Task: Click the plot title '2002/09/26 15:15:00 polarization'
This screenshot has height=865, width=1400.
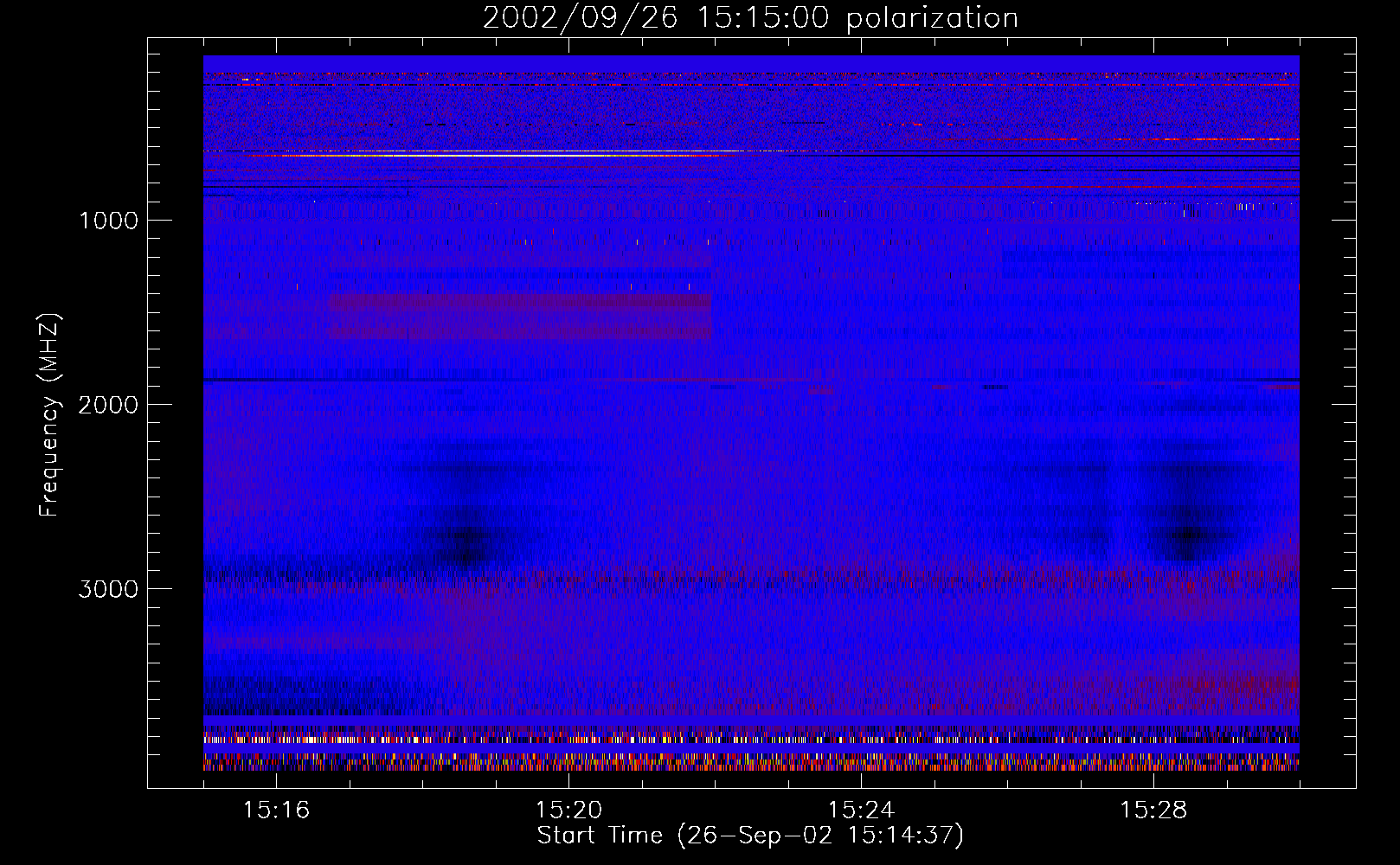Action: pyautogui.click(x=750, y=17)
